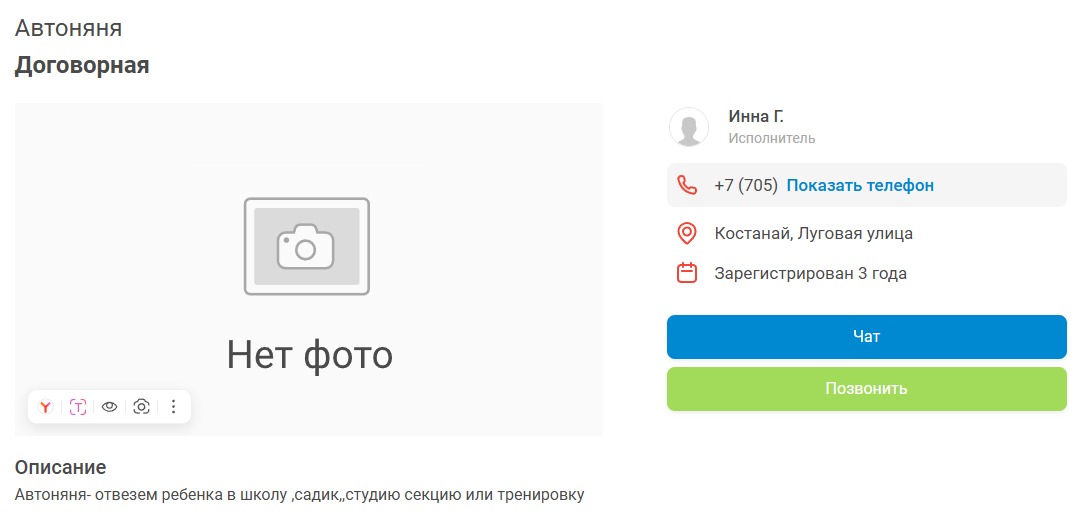The height and width of the screenshot is (522, 1088).
Task: Select the text recognition tool icon
Action: (78, 407)
